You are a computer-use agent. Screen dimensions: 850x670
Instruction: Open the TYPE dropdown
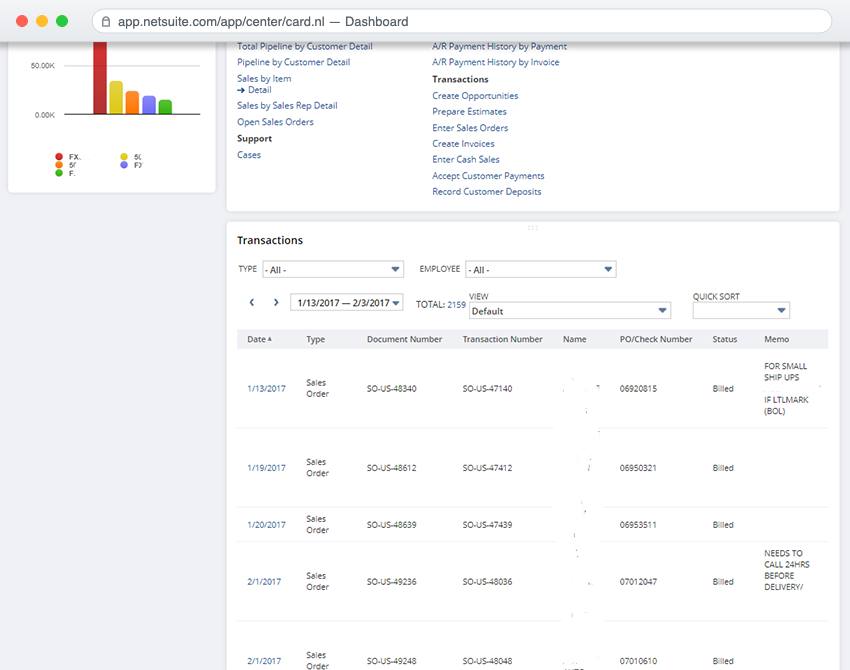point(333,269)
